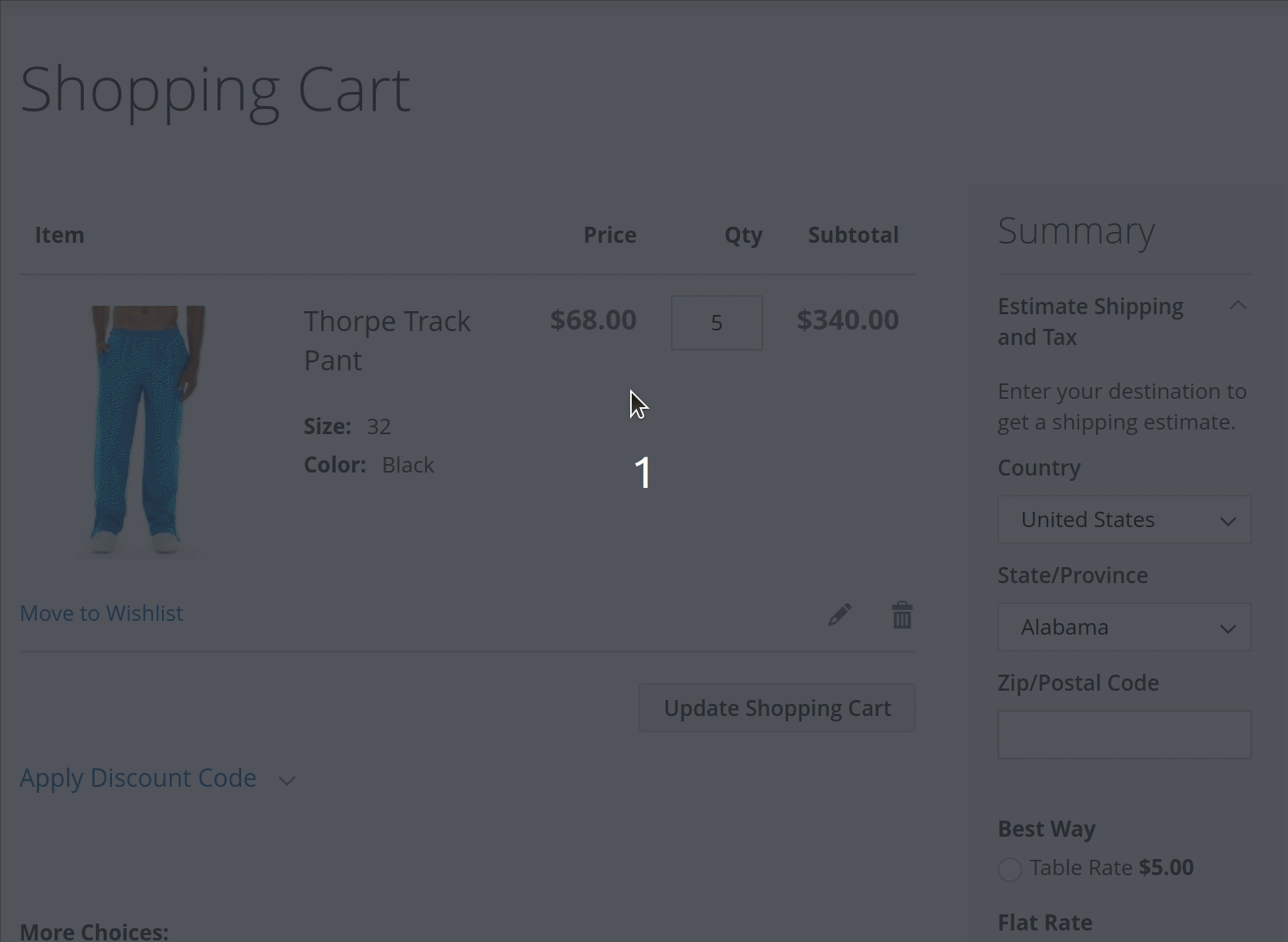Collapse the Estimate Shipping and Tax section
This screenshot has width=1288, height=942.
[x=1237, y=306]
